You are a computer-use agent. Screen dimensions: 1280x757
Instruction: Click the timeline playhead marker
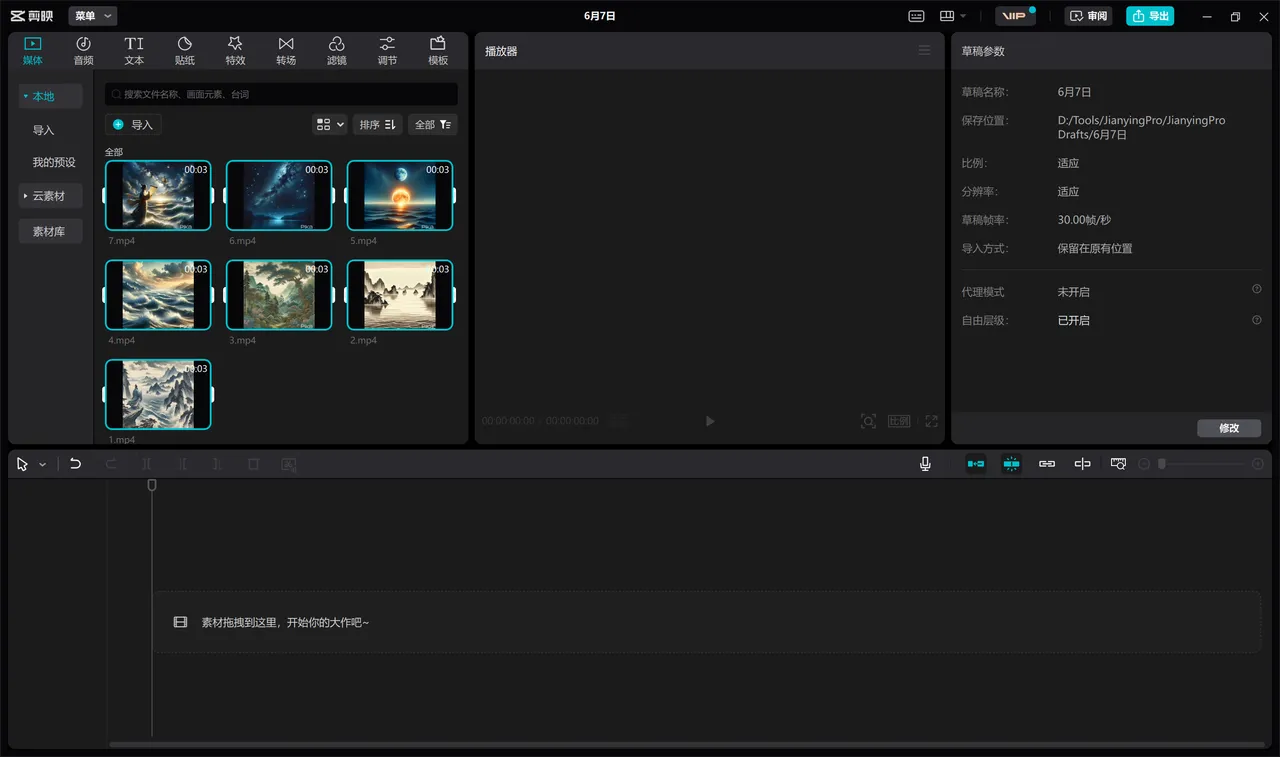pyautogui.click(x=152, y=485)
